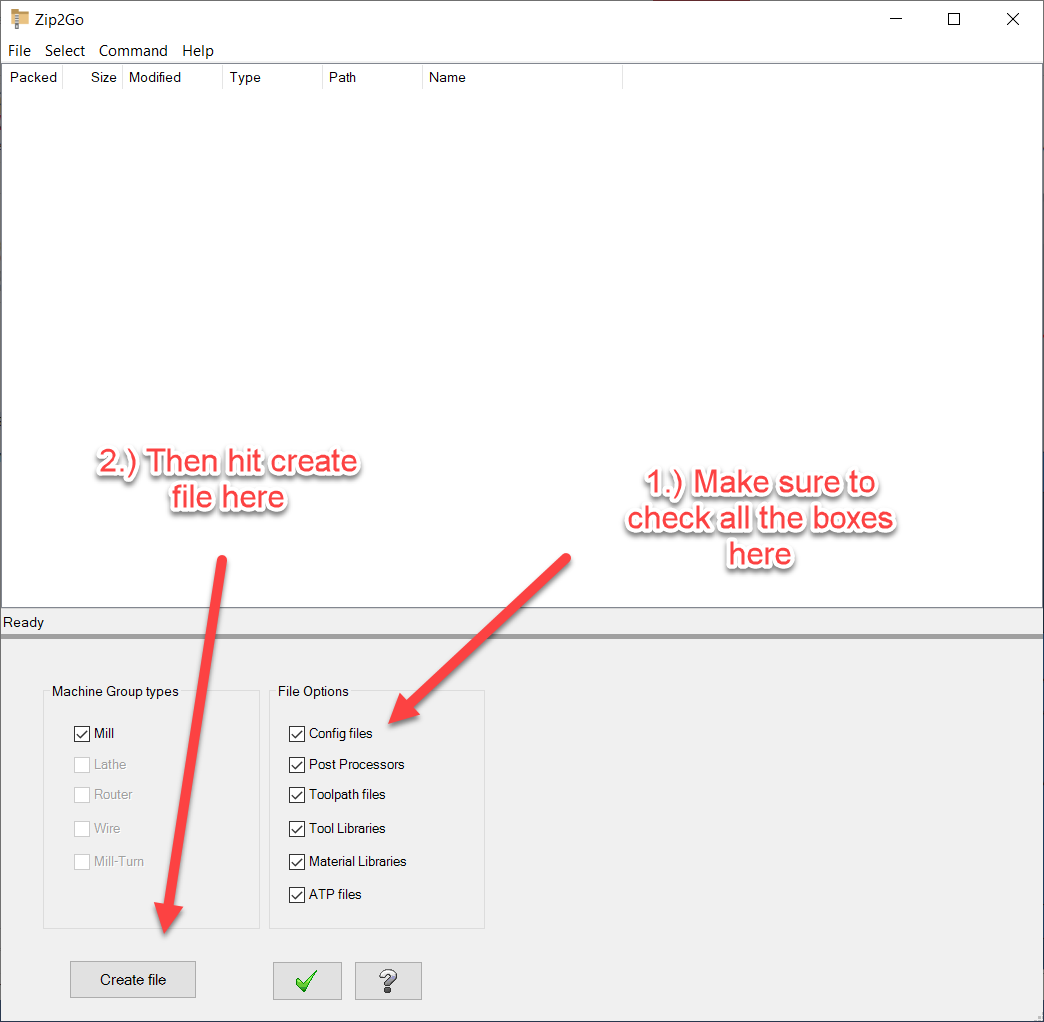This screenshot has height=1022, width=1044.
Task: Uncheck the Post Processors option
Action: tap(297, 764)
